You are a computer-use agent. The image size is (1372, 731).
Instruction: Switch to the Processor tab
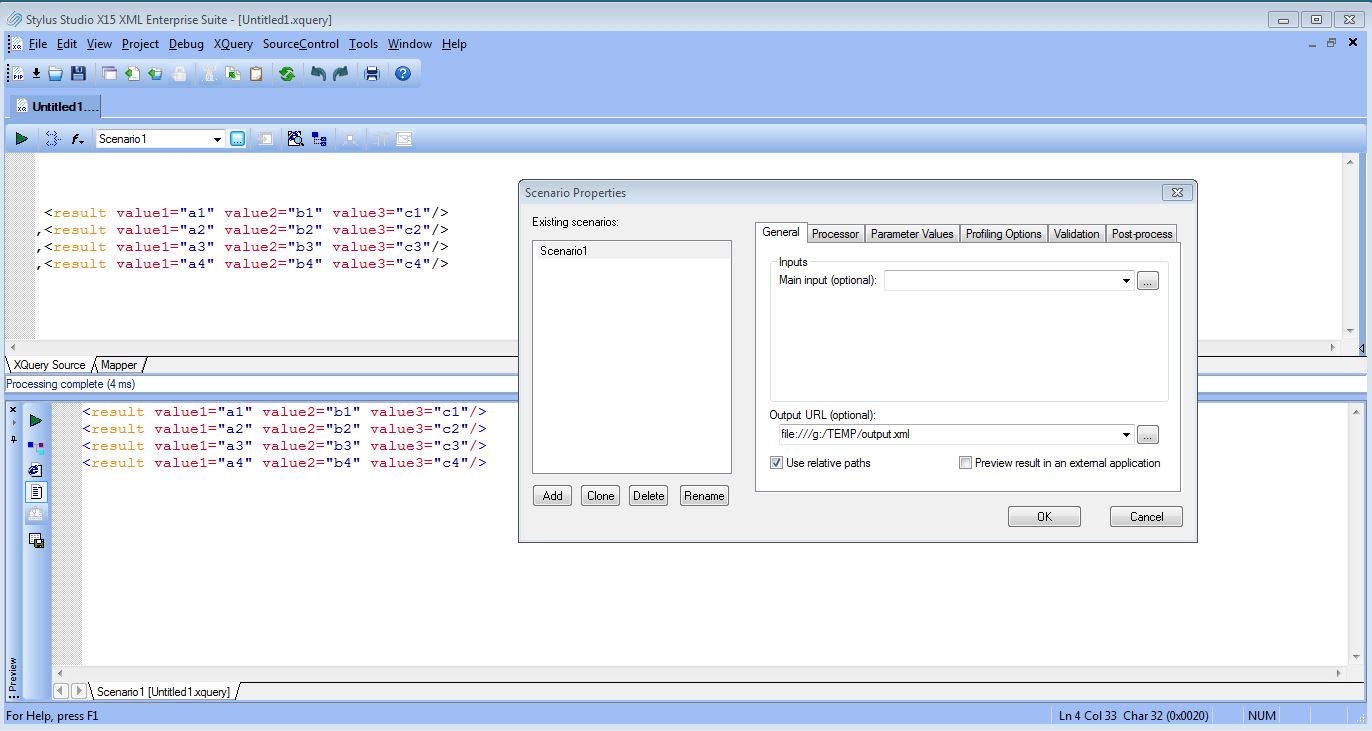[x=835, y=234]
